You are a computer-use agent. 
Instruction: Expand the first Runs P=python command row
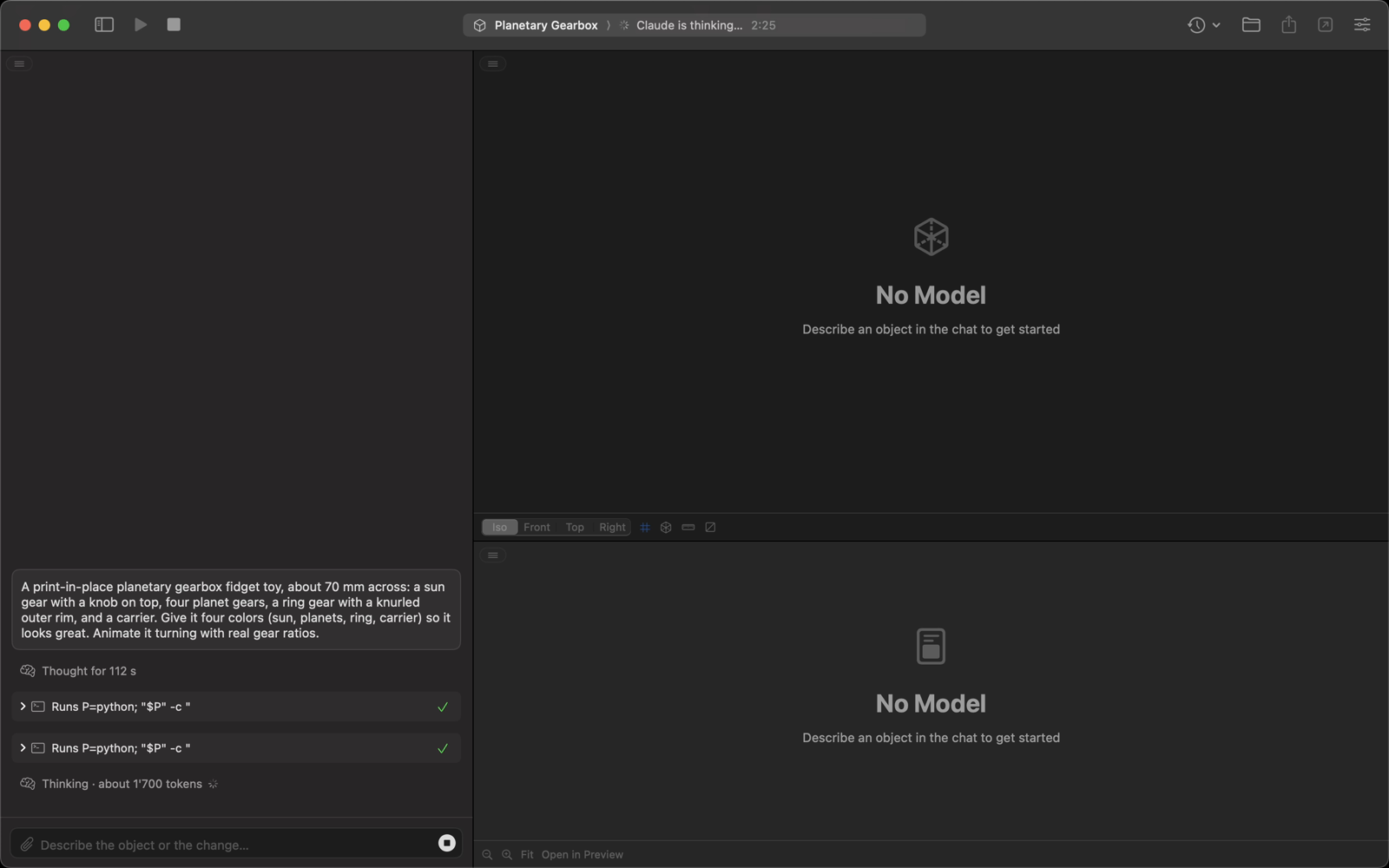[x=236, y=707]
